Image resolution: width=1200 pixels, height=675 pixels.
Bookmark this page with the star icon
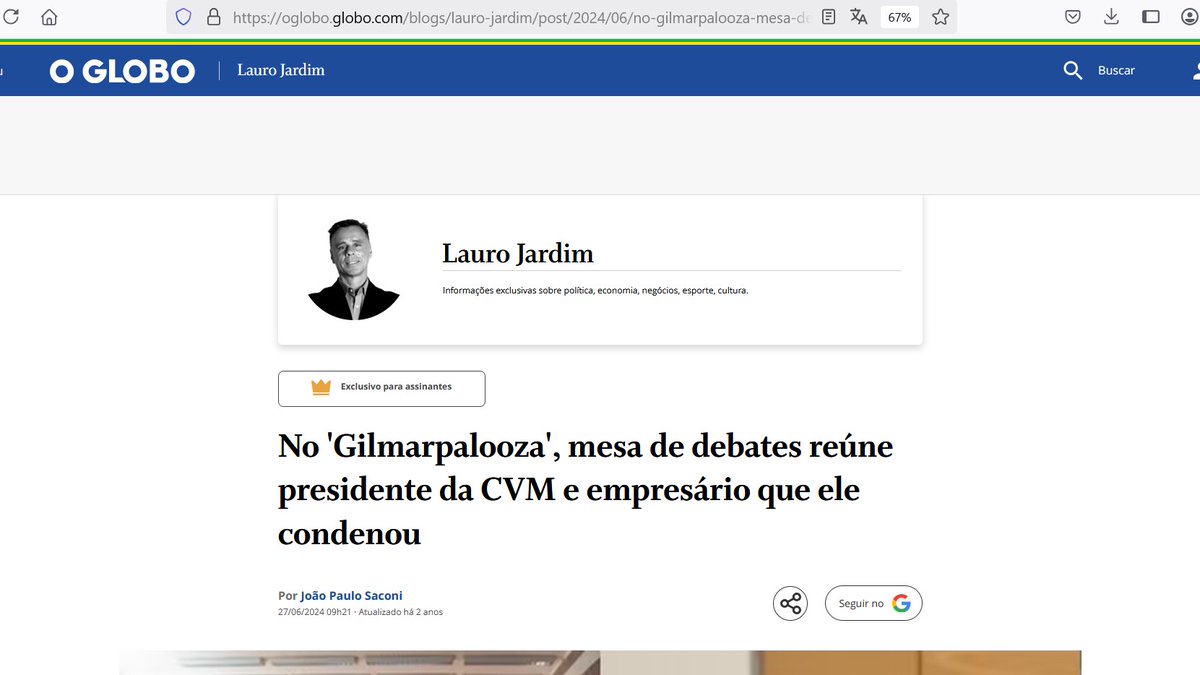[x=940, y=17]
